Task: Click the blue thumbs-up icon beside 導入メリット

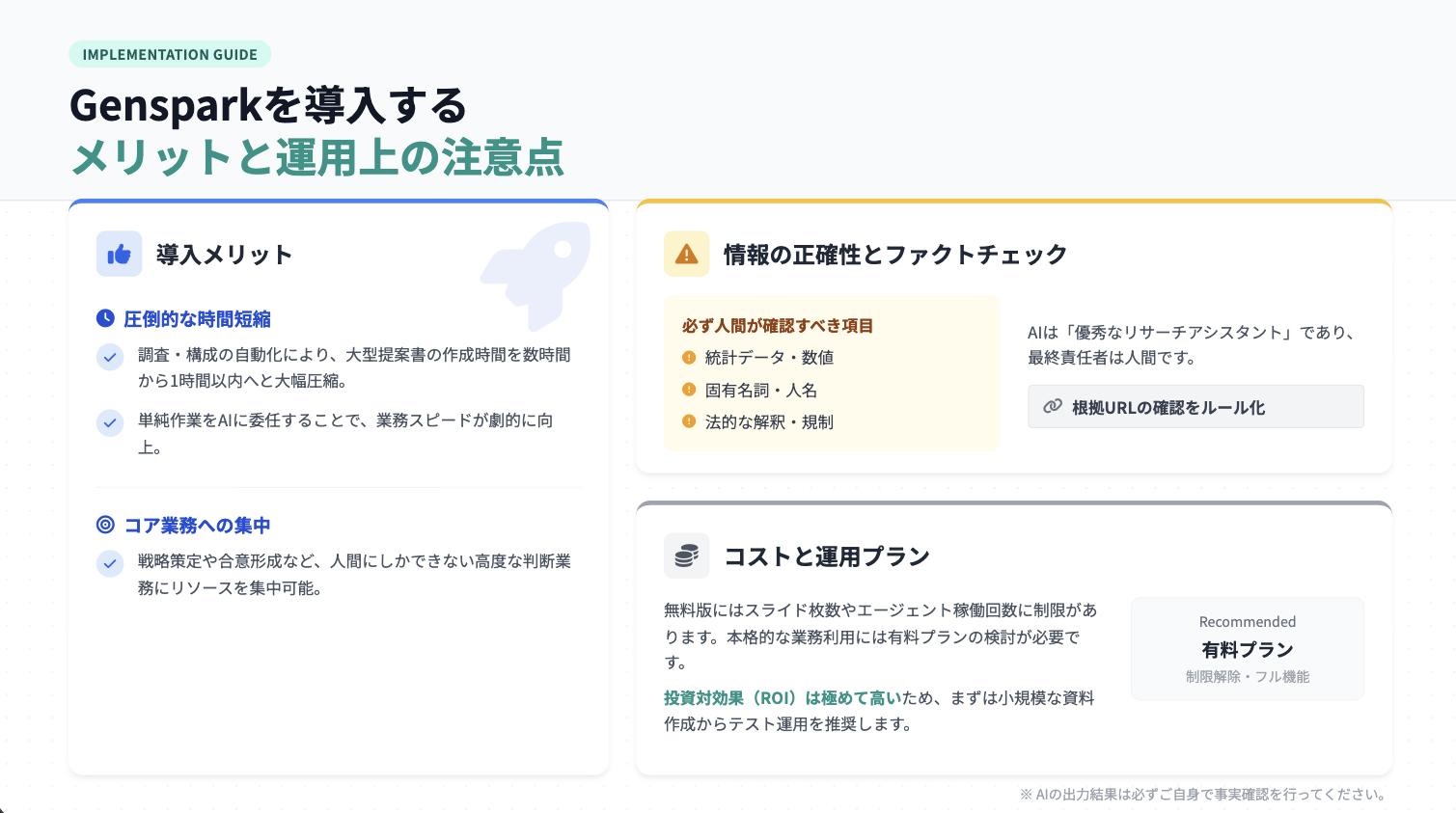Action: coord(119,254)
